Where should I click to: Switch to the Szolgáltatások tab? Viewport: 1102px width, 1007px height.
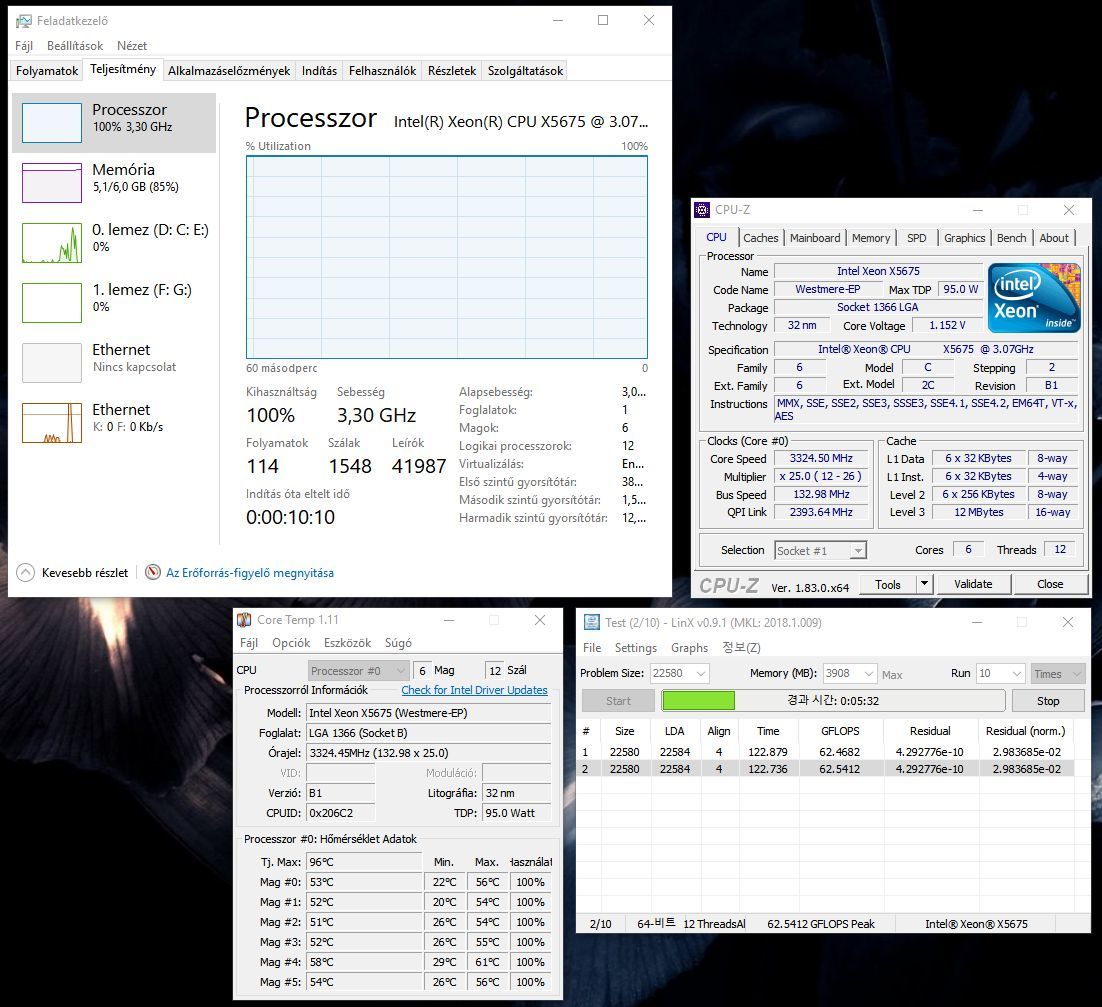526,71
